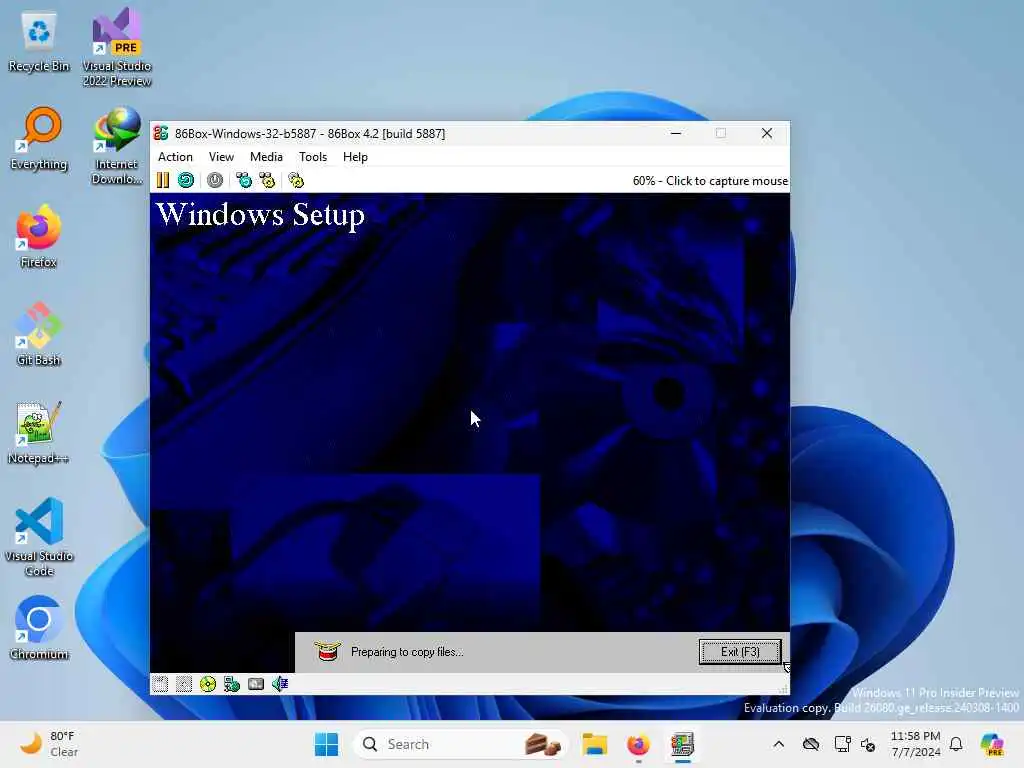Open the Action menu
1024x768 pixels.
(175, 157)
